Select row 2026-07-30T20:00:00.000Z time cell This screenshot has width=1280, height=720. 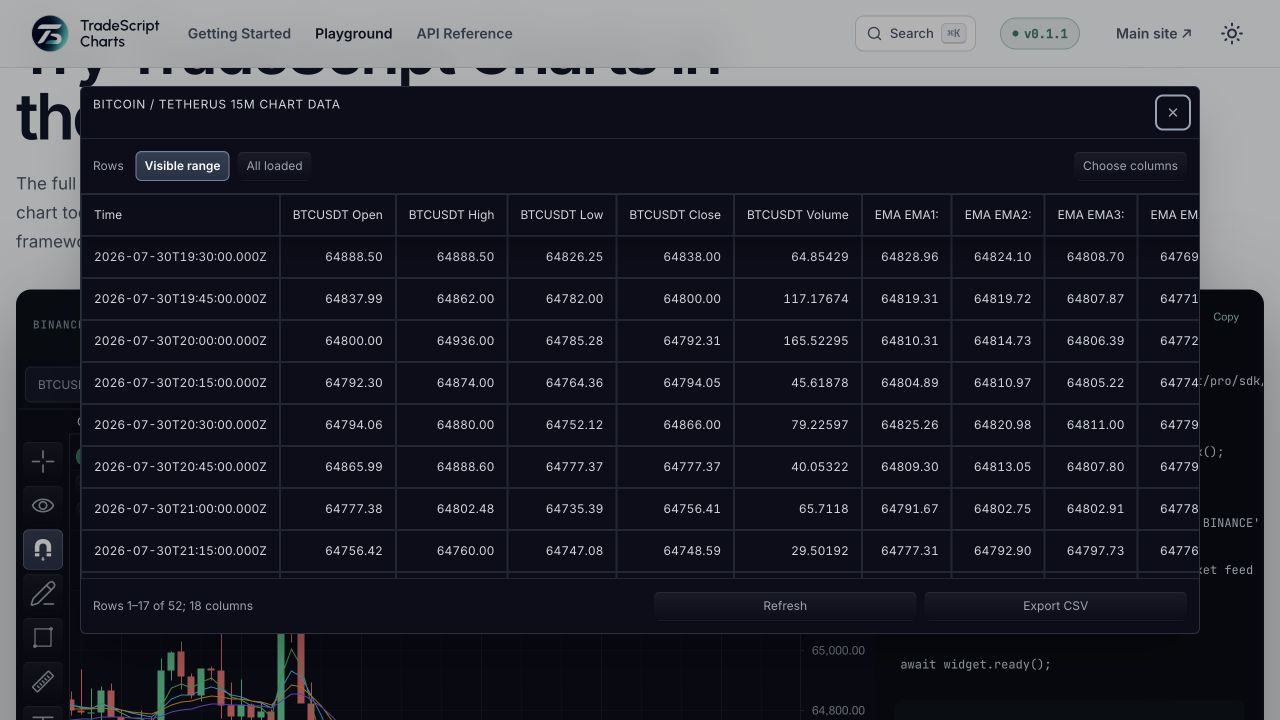[x=180, y=341]
